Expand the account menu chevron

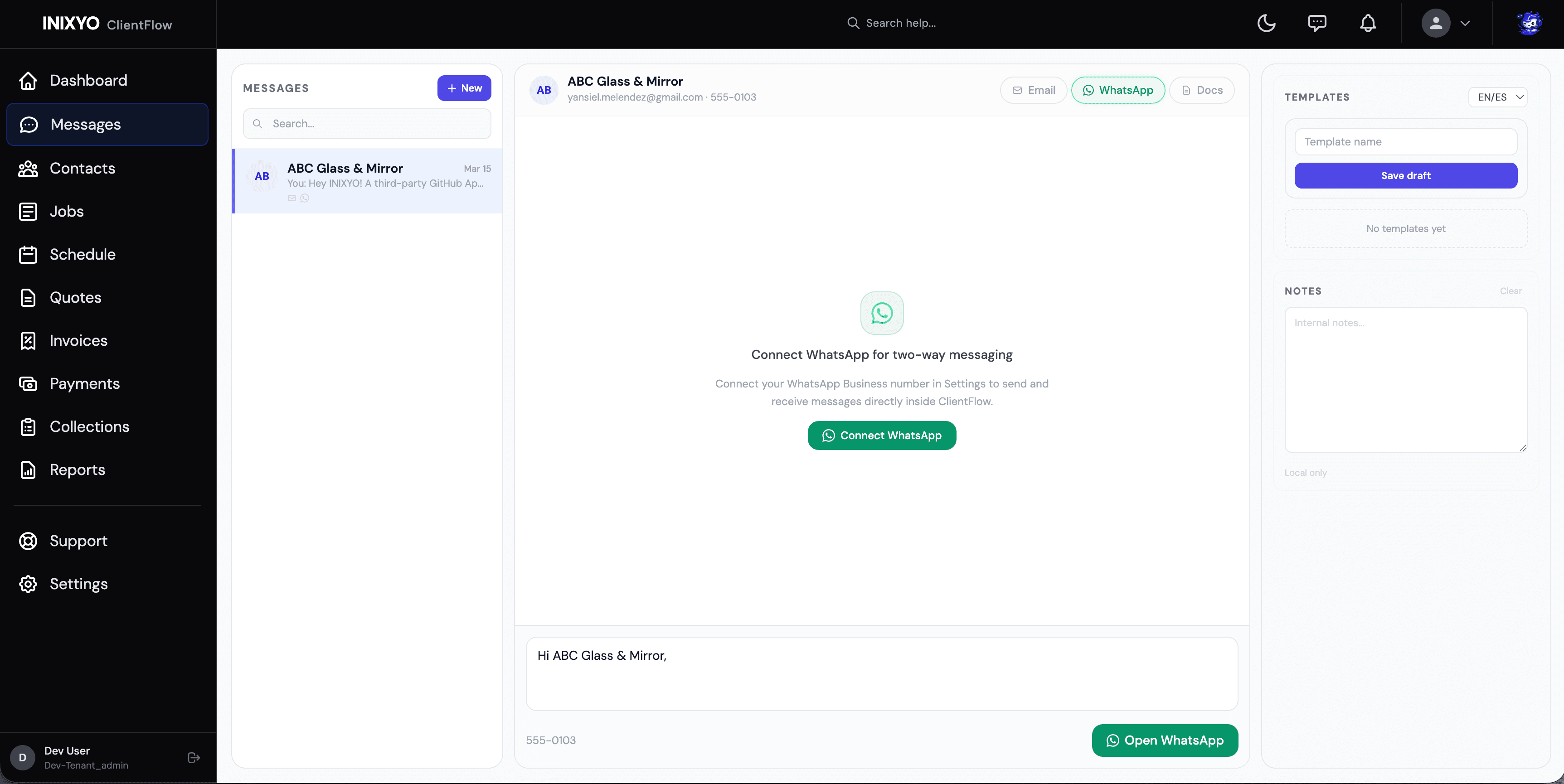pyautogui.click(x=1465, y=23)
